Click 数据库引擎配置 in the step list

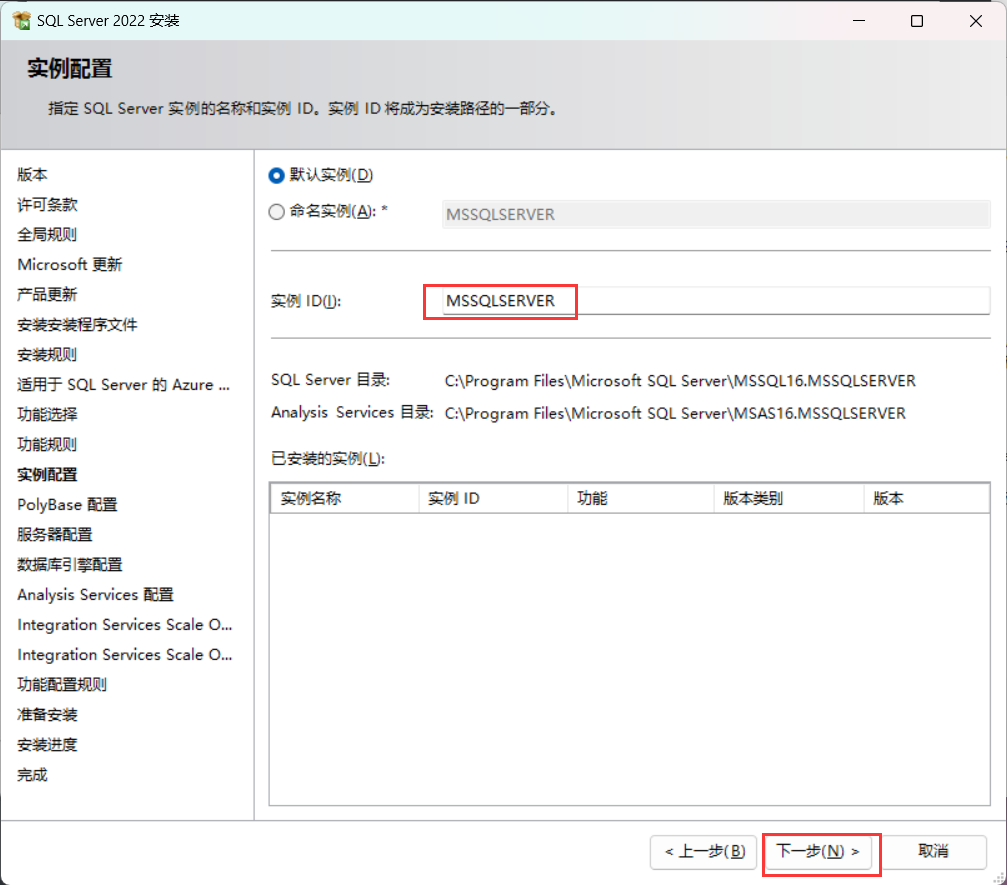tap(69, 565)
